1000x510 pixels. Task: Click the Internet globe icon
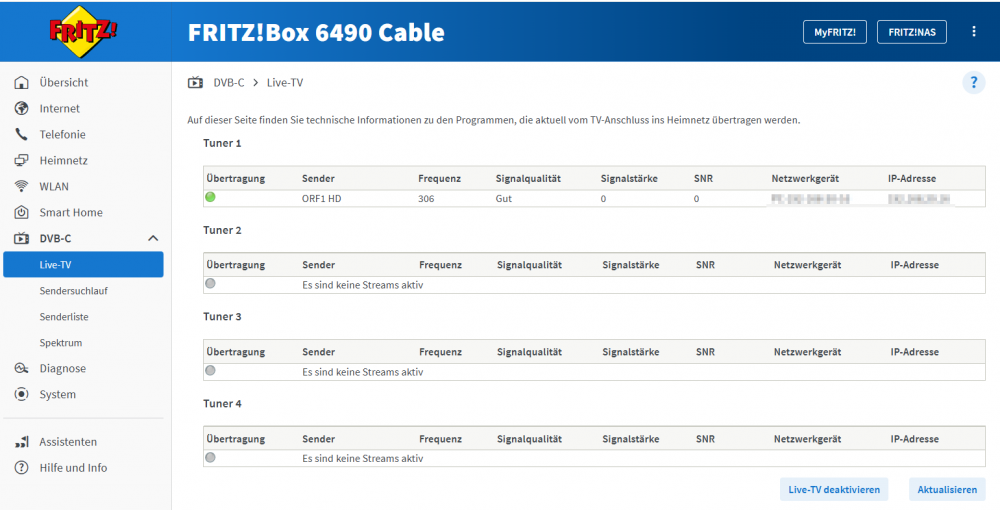[21, 109]
